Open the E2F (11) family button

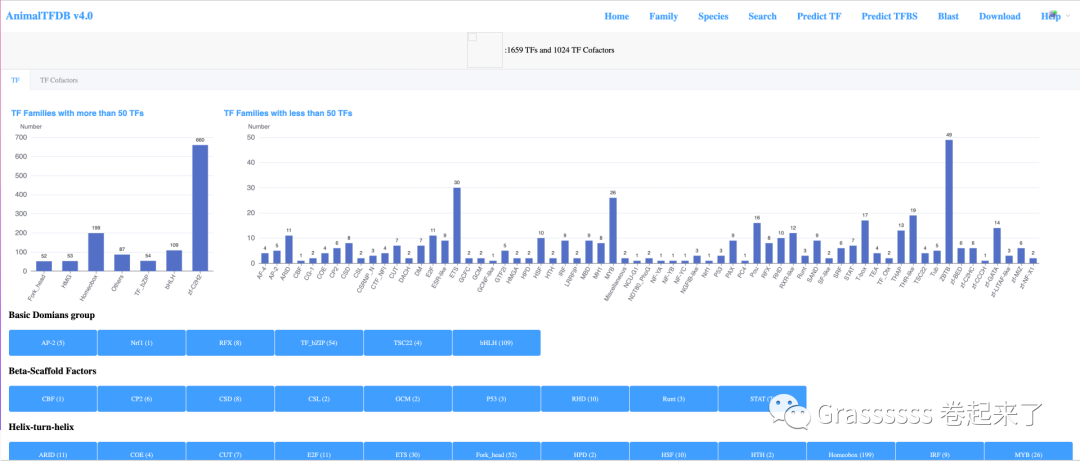point(319,451)
